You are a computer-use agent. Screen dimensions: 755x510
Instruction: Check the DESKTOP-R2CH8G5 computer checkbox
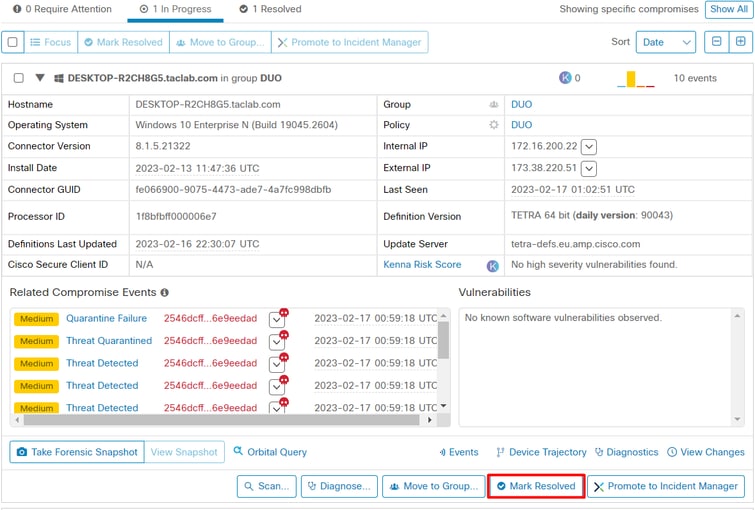tap(19, 78)
